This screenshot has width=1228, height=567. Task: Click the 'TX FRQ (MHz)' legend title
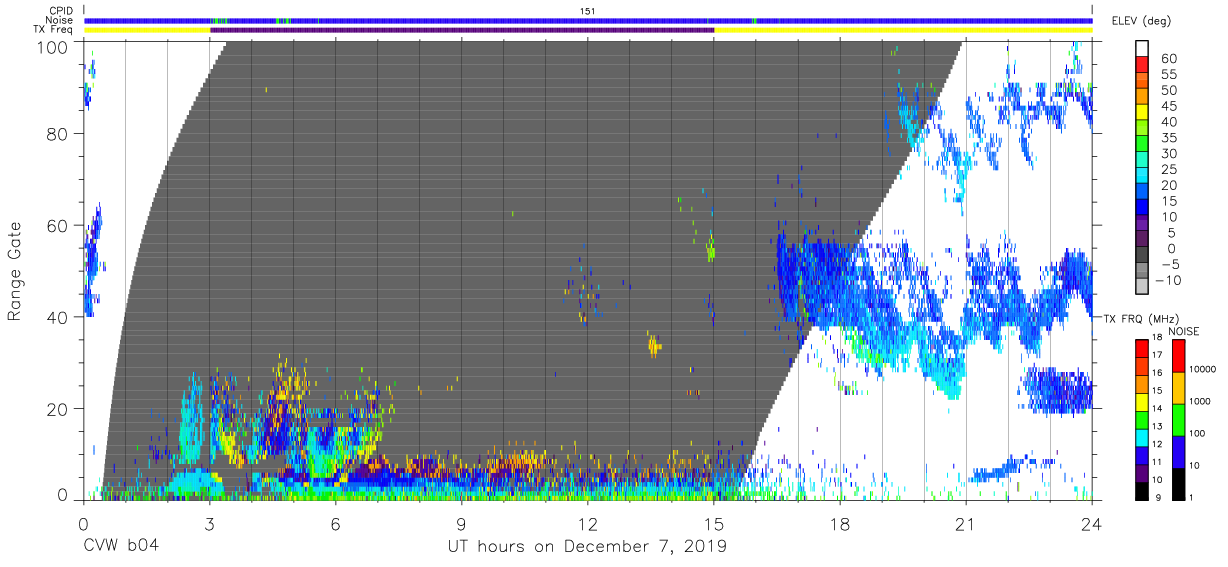(x=1139, y=319)
